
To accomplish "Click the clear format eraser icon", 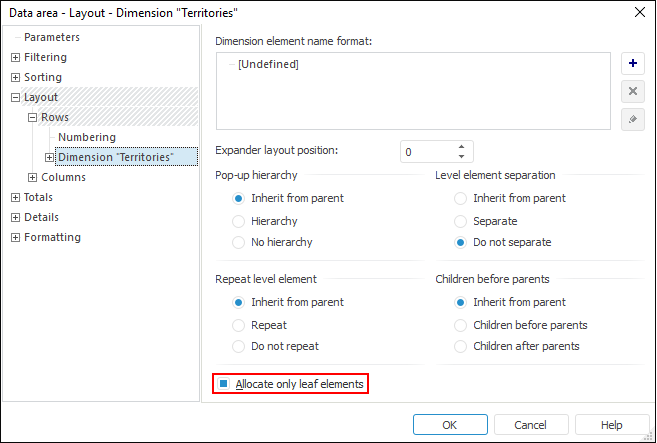I will (x=632, y=120).
